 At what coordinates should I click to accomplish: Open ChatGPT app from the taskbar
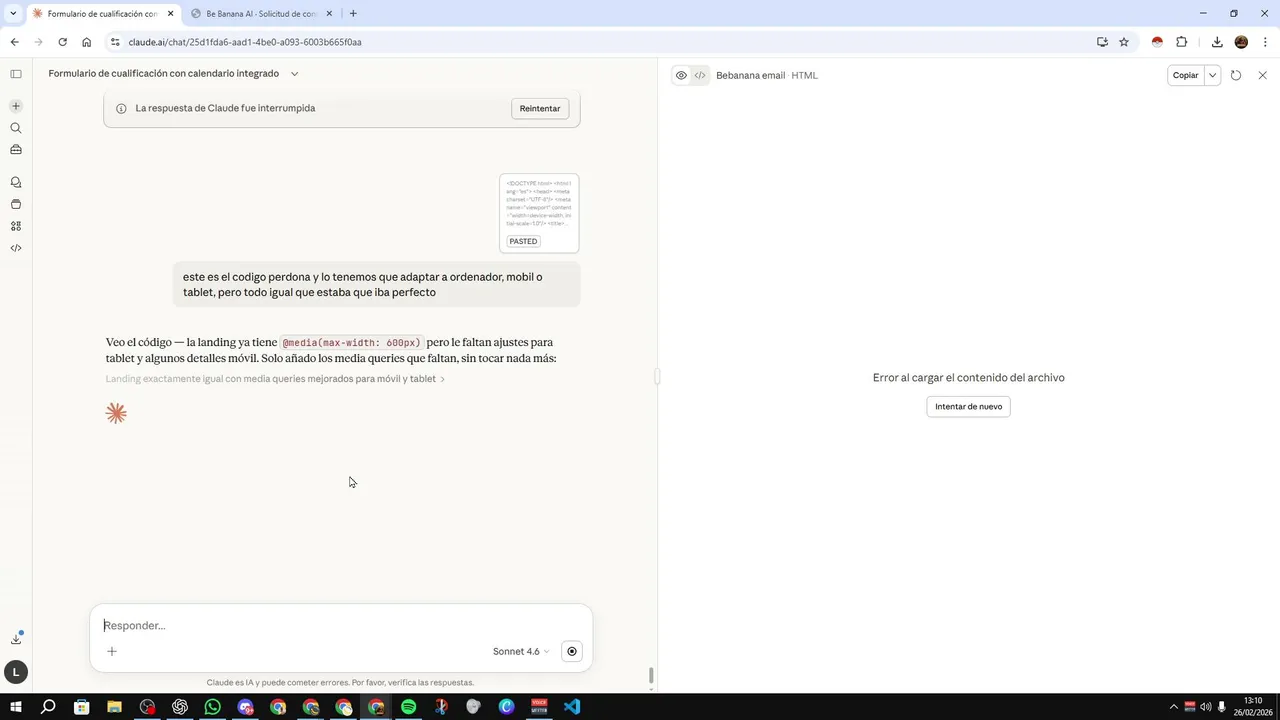point(180,707)
